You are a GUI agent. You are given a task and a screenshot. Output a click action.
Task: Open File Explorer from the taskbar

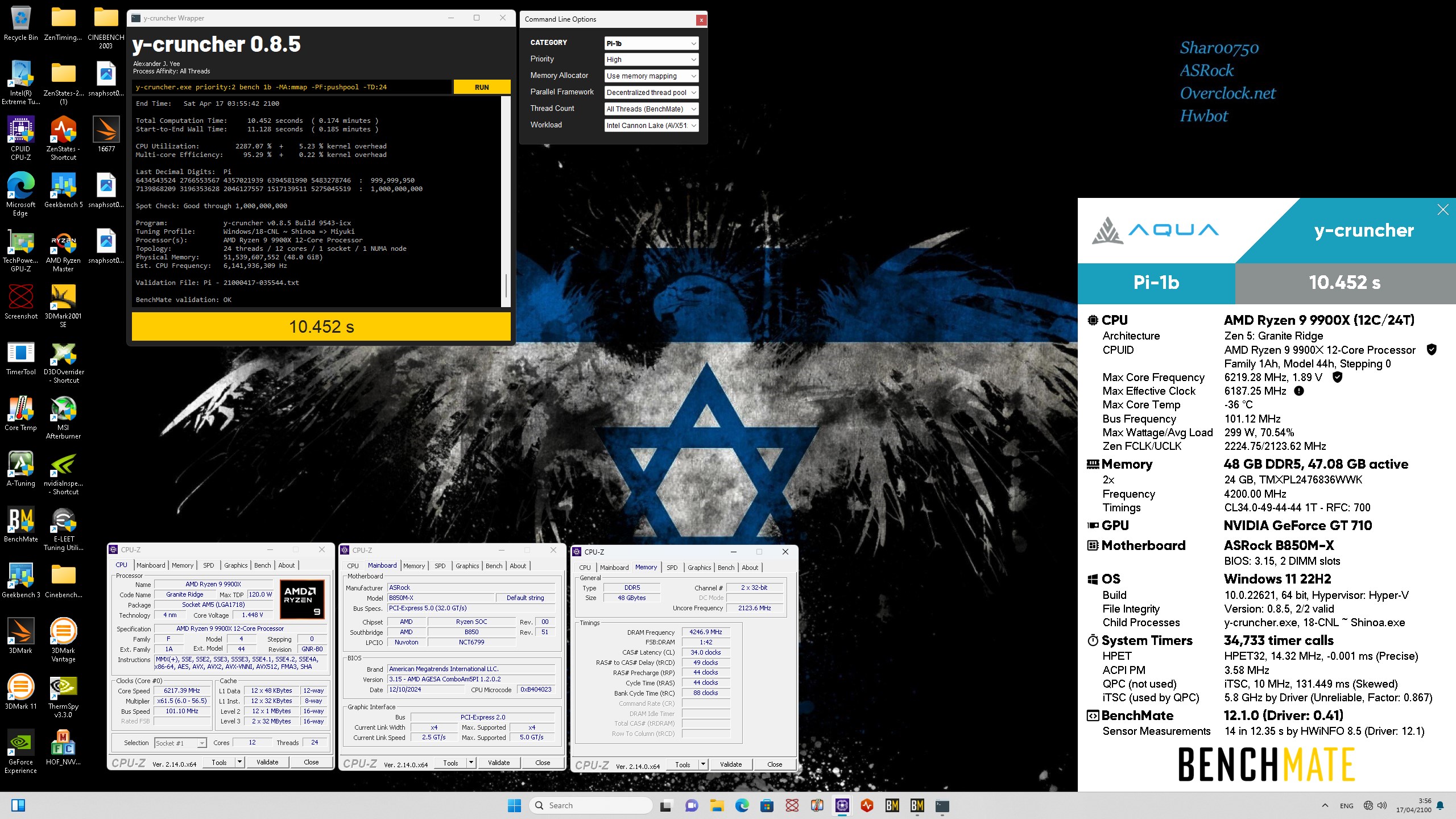717,805
